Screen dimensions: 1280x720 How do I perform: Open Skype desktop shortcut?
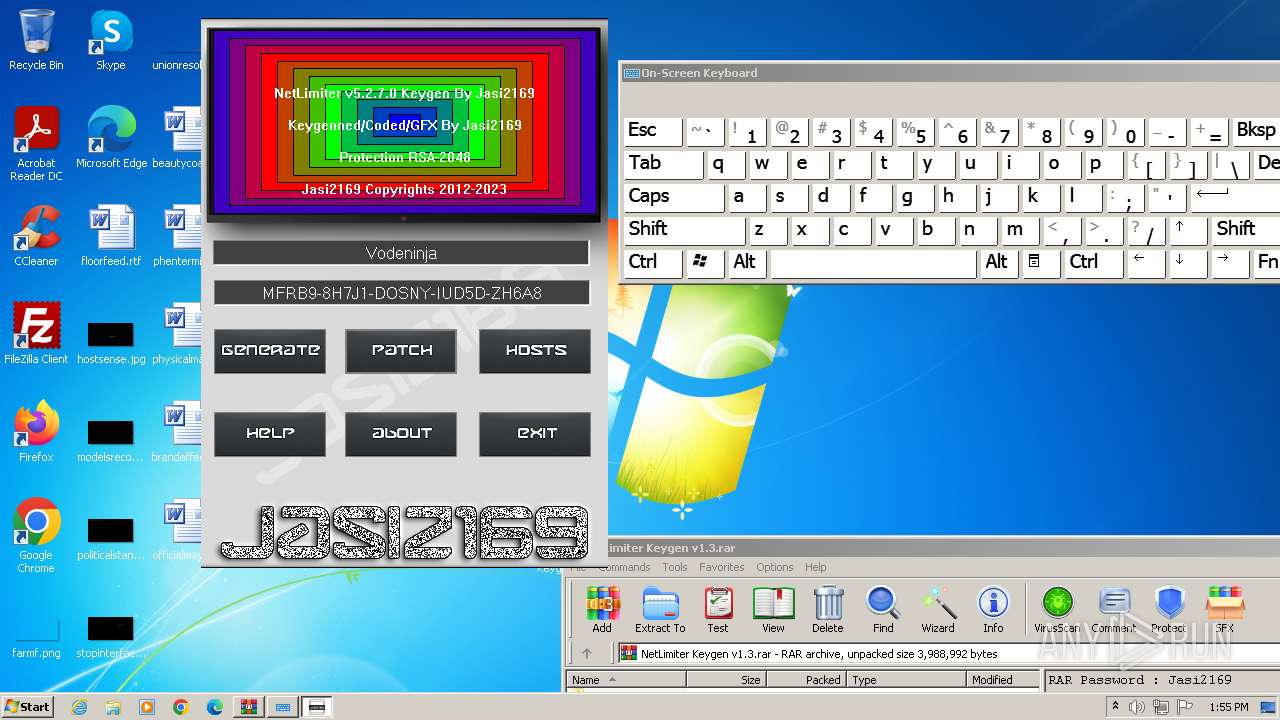pyautogui.click(x=110, y=40)
